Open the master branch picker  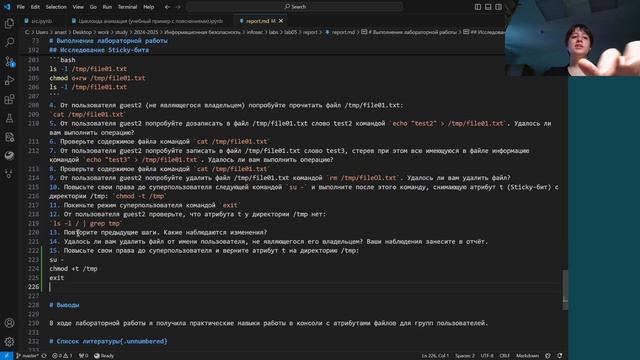28,356
